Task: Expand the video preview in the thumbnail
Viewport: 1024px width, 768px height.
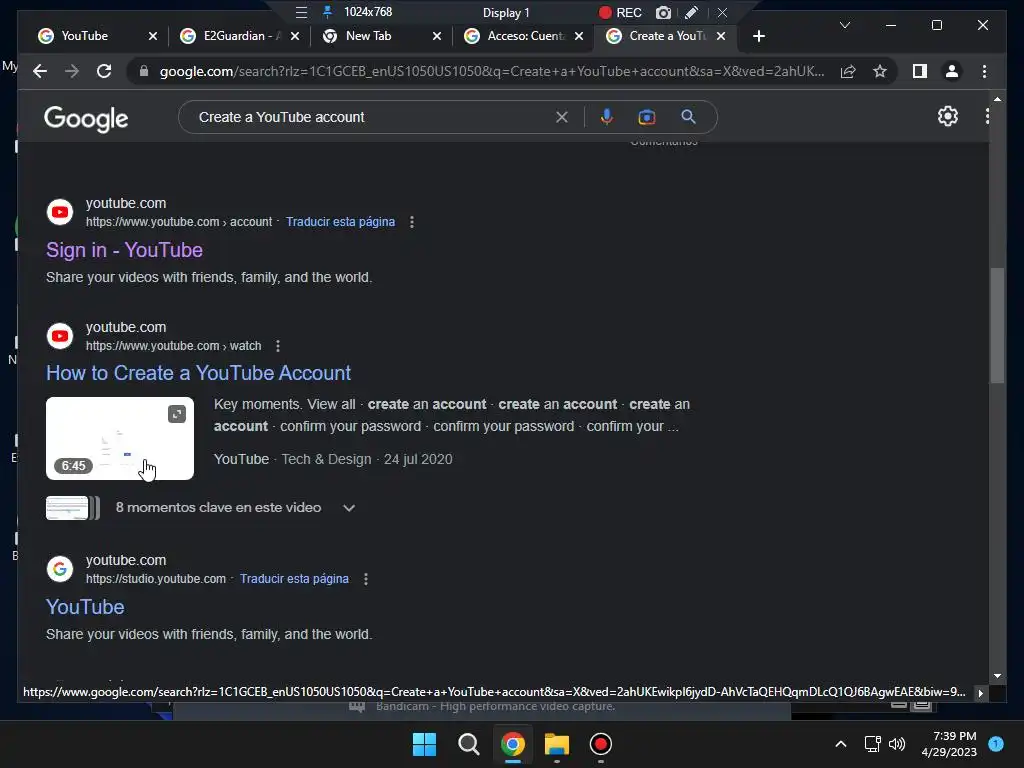Action: point(177,414)
